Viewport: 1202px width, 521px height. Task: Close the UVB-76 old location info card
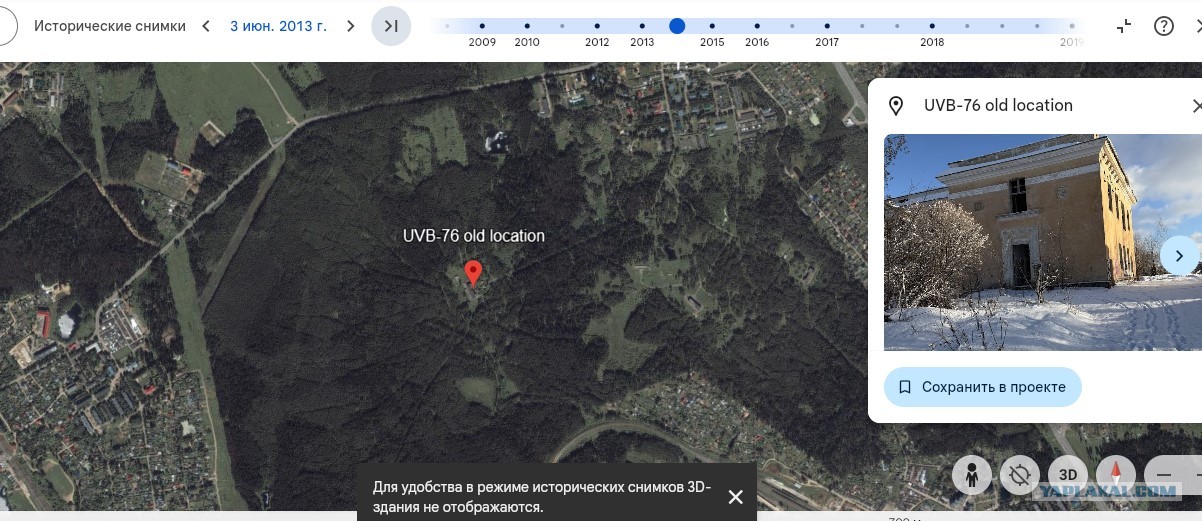1197,105
